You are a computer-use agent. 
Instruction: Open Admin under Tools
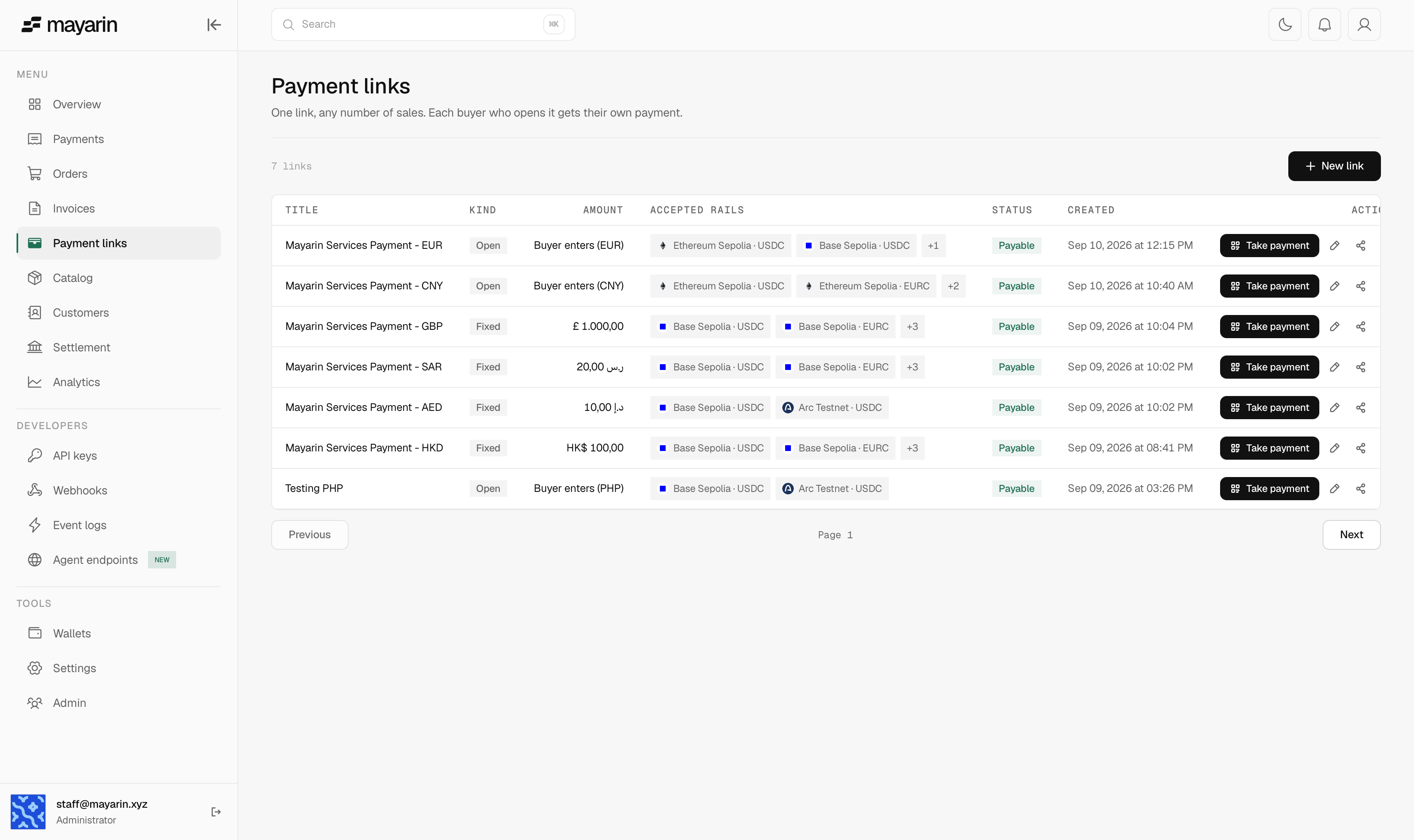pyautogui.click(x=118, y=703)
